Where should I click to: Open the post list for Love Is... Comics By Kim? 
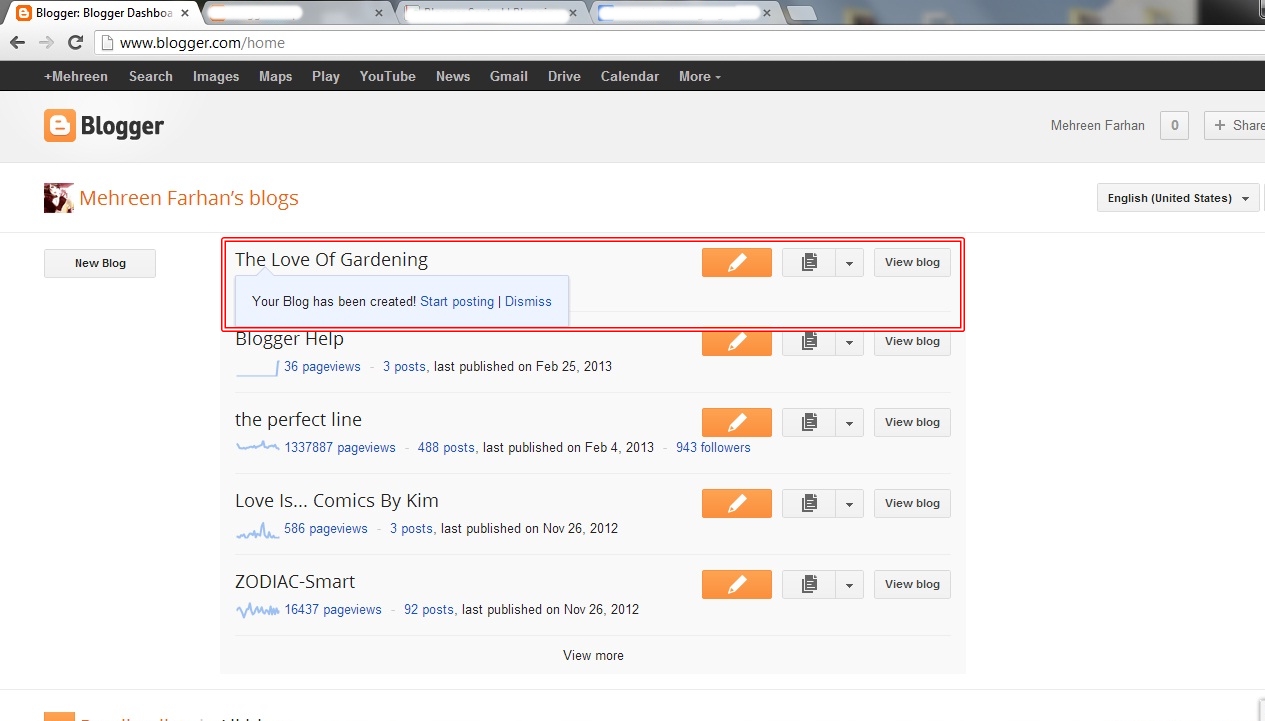coord(809,503)
